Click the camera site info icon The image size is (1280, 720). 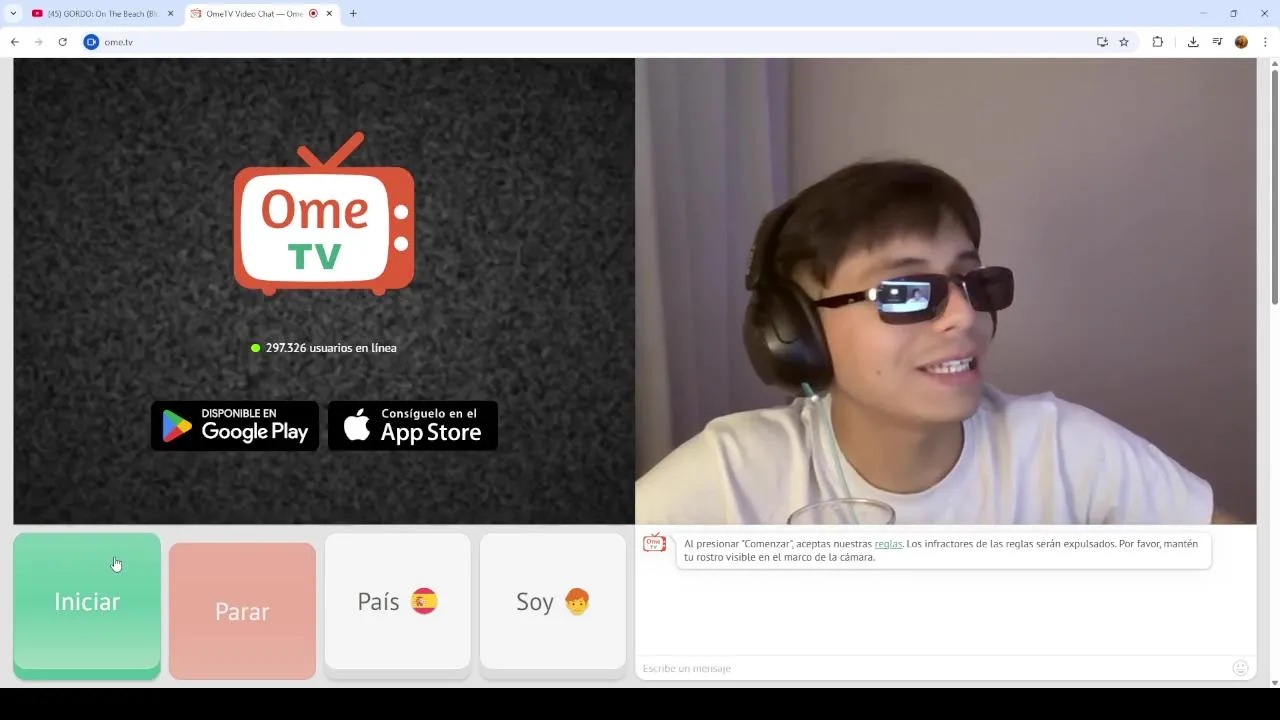(x=91, y=42)
